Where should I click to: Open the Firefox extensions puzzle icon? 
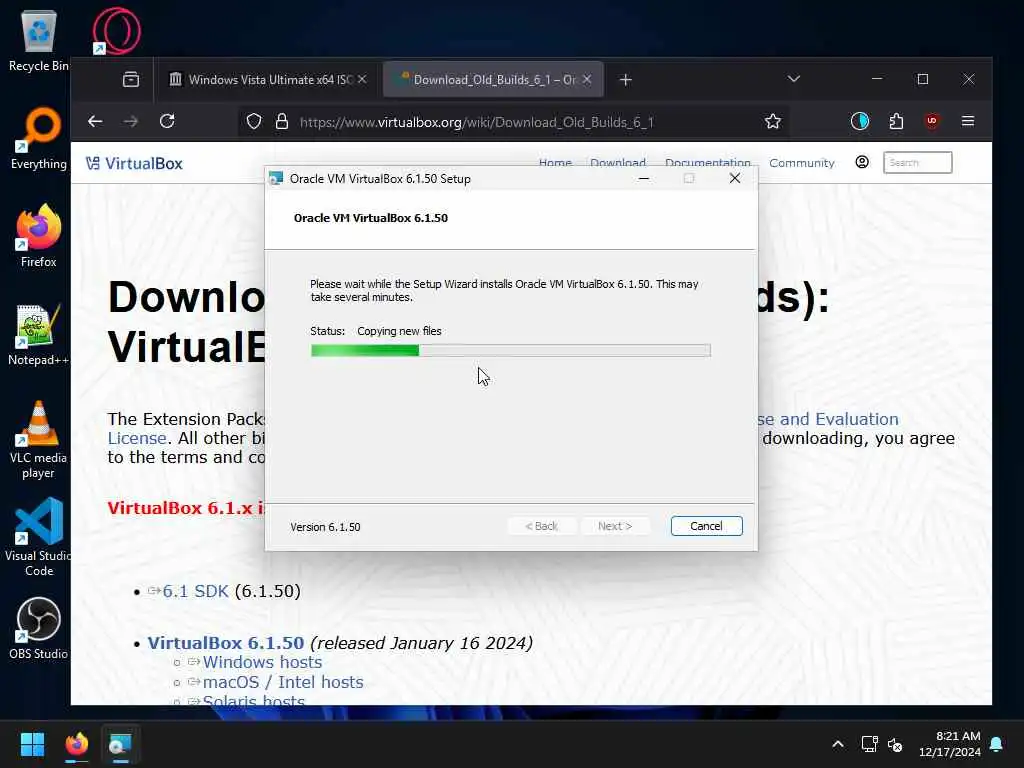pyautogui.click(x=896, y=121)
